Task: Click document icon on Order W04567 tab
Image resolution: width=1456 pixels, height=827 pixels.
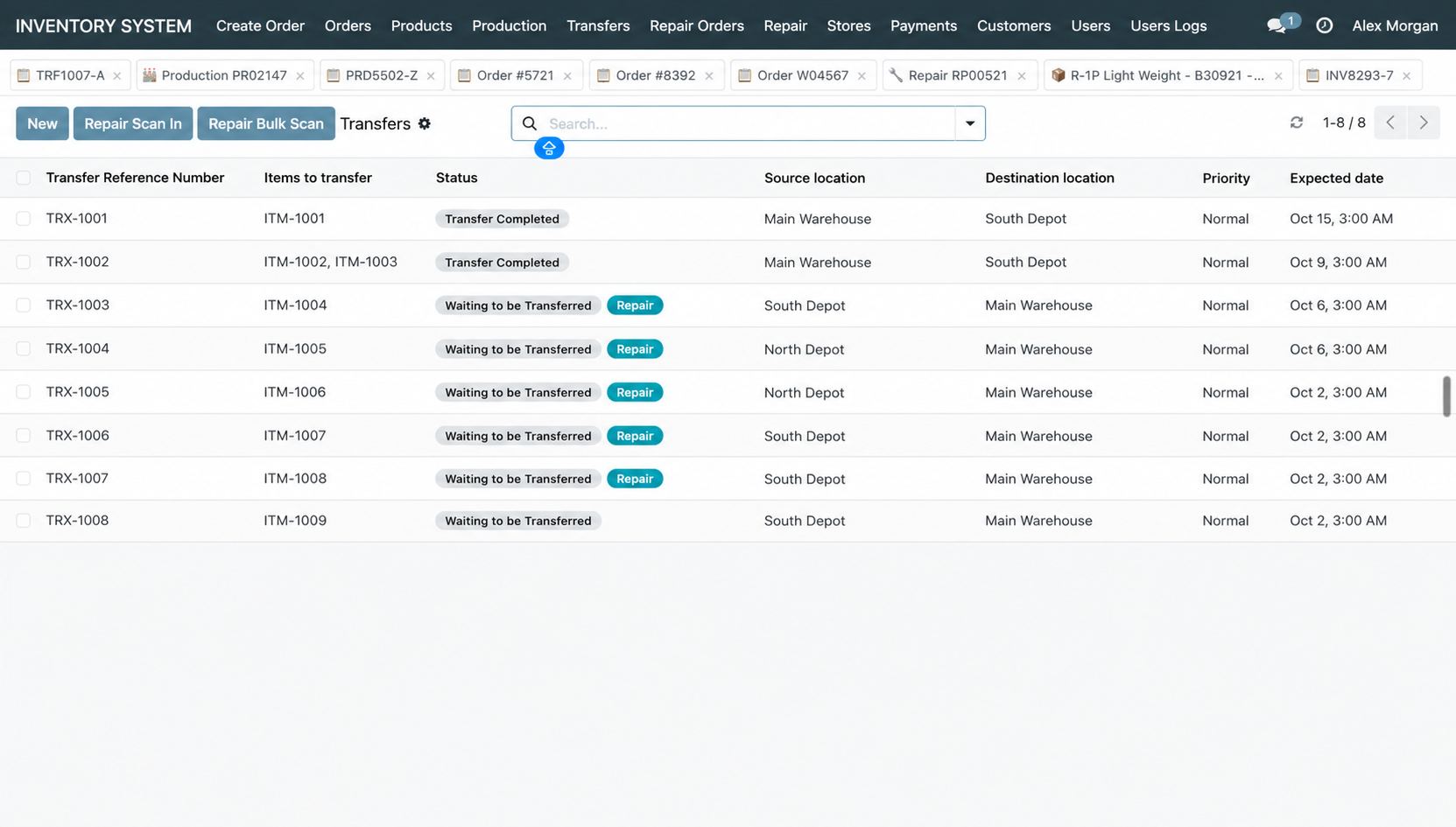Action: tap(744, 75)
